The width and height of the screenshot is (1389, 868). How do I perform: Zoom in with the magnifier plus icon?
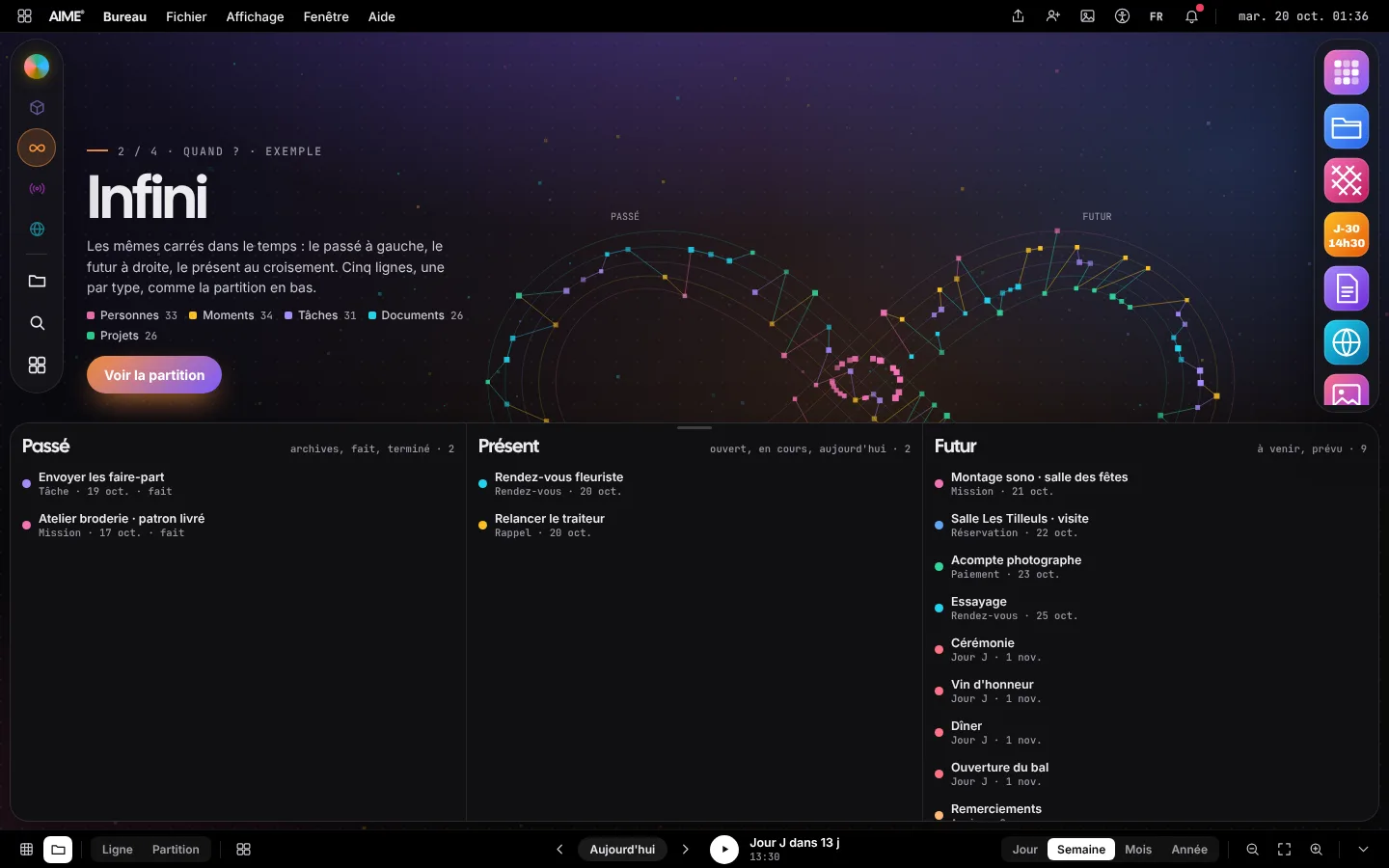1316,850
